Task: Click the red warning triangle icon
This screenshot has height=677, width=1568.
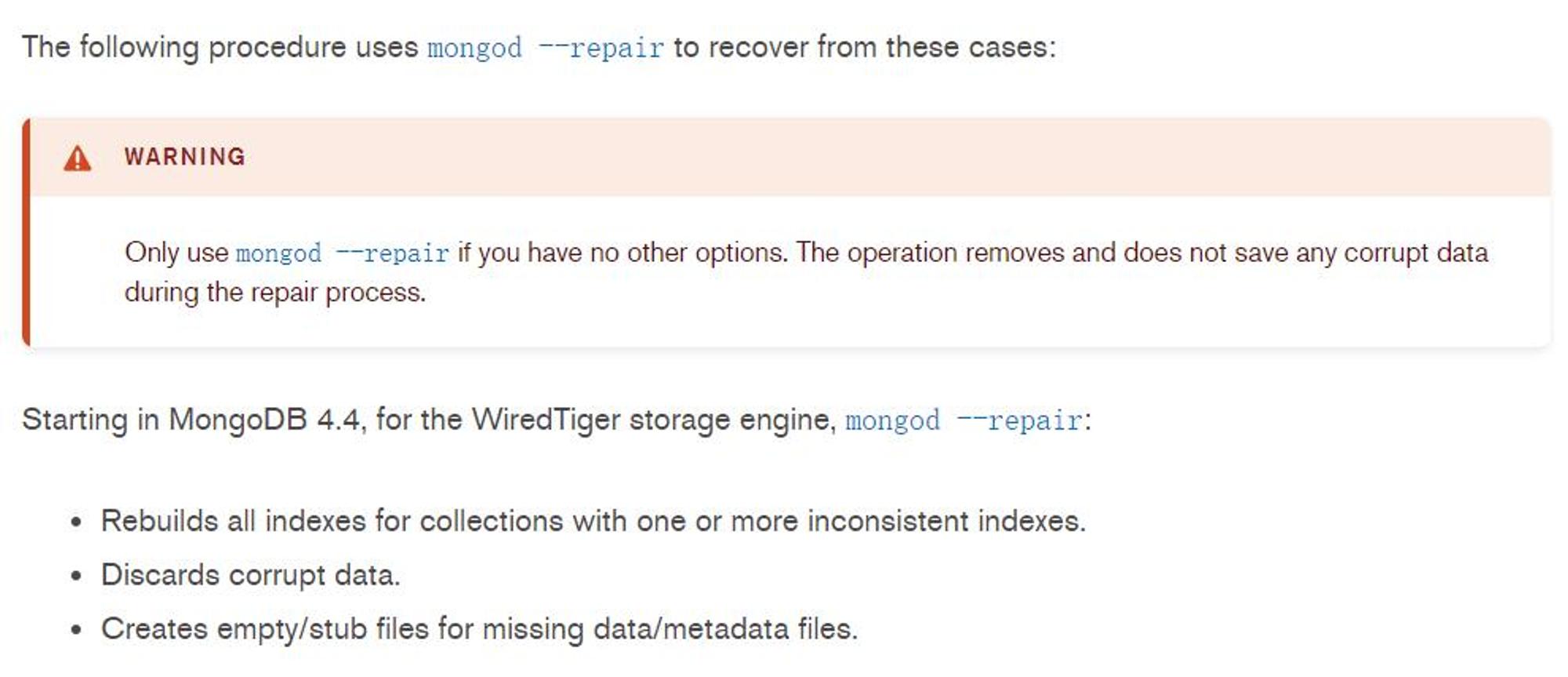Action: coord(78,158)
